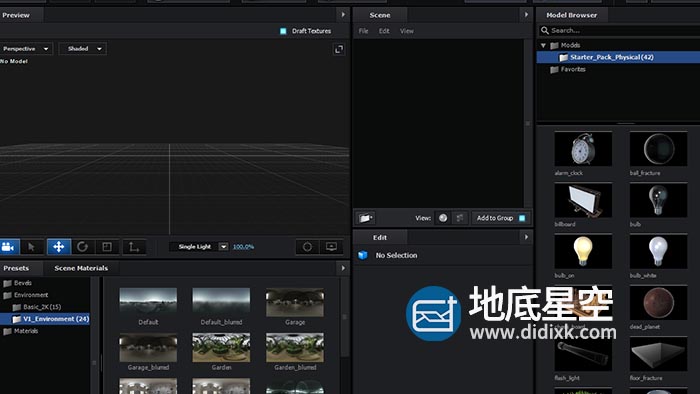Open the Shaded display mode dropdown
700x394 pixels.
coord(83,49)
